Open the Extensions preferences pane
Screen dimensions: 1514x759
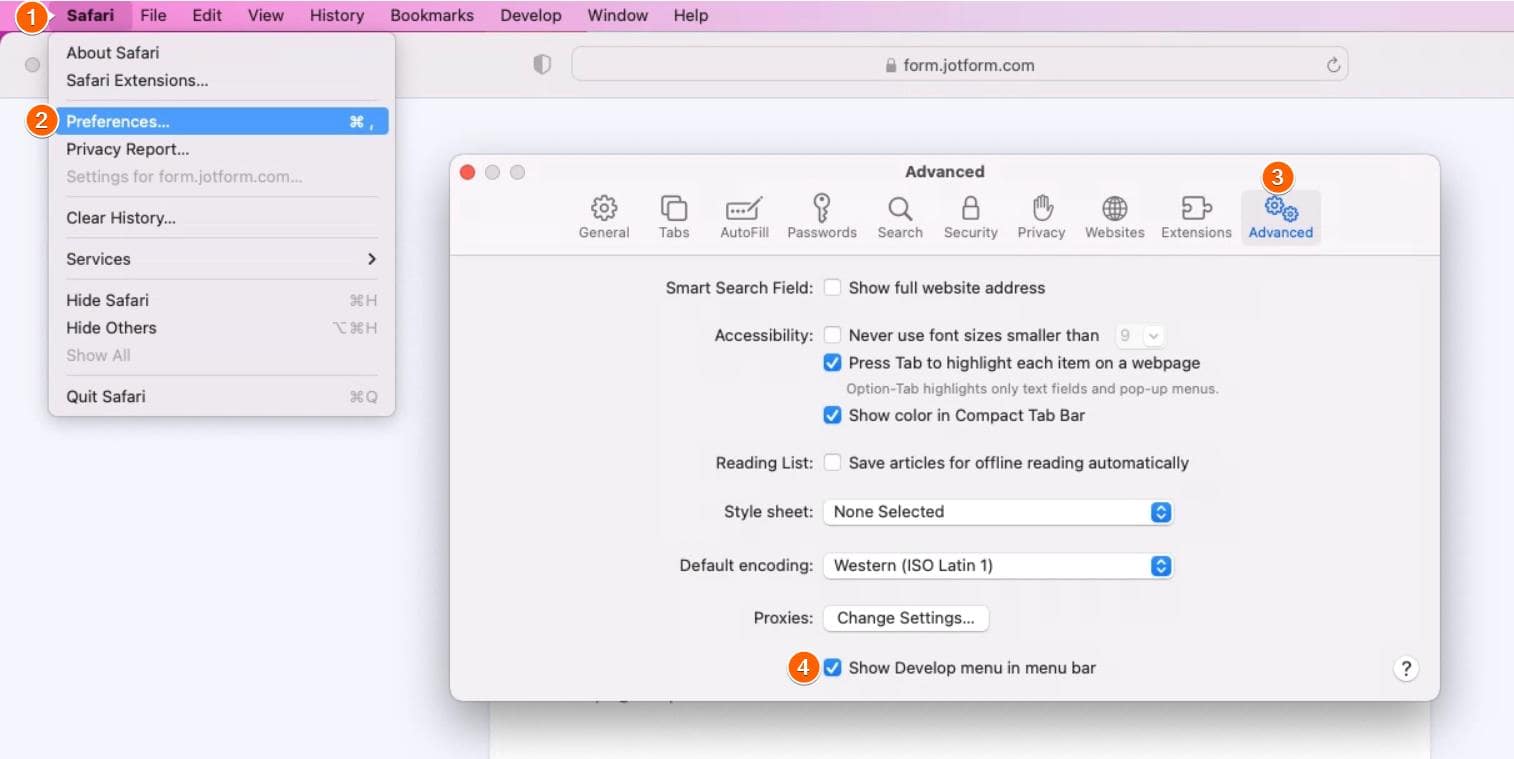(1196, 217)
